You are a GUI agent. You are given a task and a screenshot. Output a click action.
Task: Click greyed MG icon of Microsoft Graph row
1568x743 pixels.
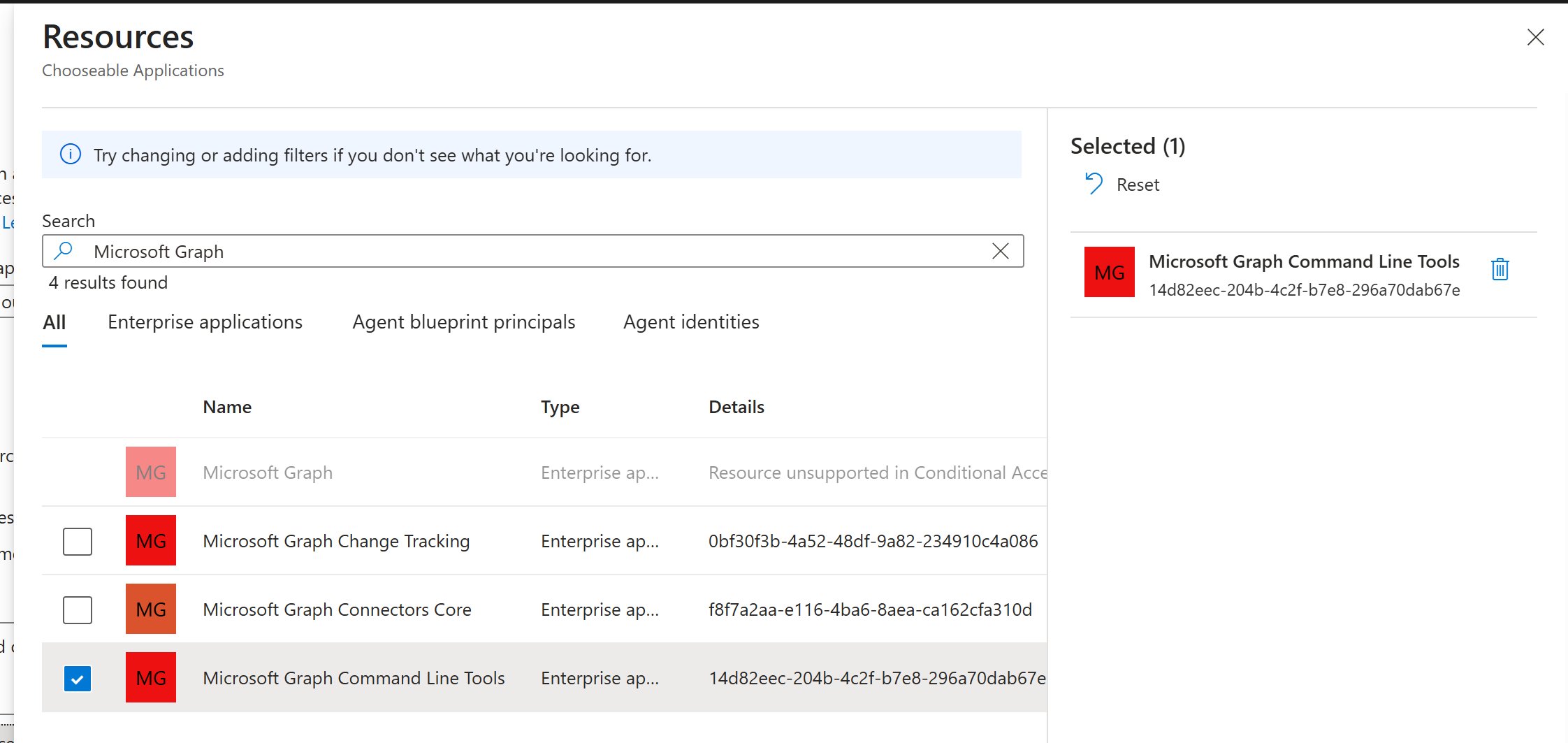pyautogui.click(x=151, y=472)
